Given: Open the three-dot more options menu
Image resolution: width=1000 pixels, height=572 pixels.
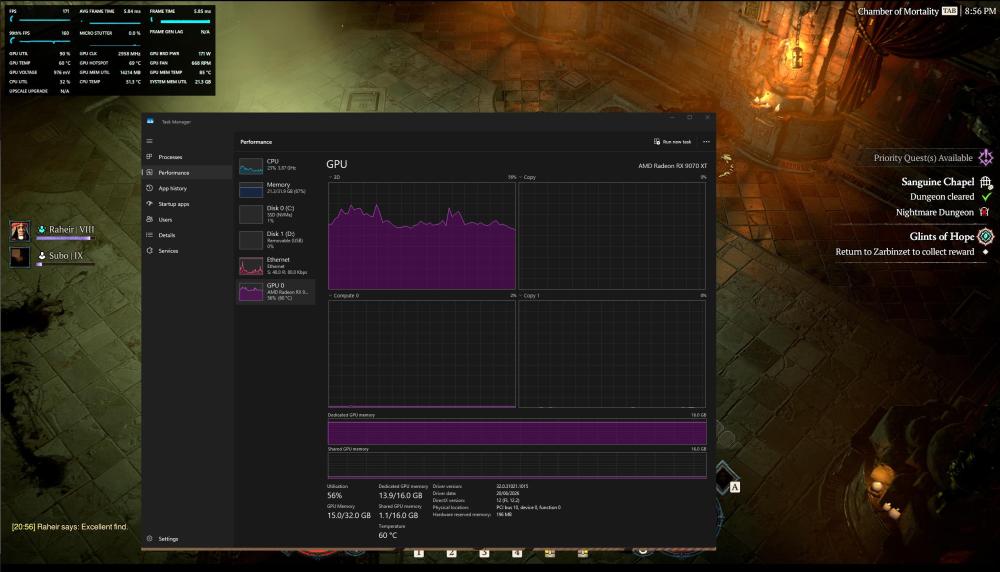Looking at the screenshot, I should pyautogui.click(x=706, y=142).
